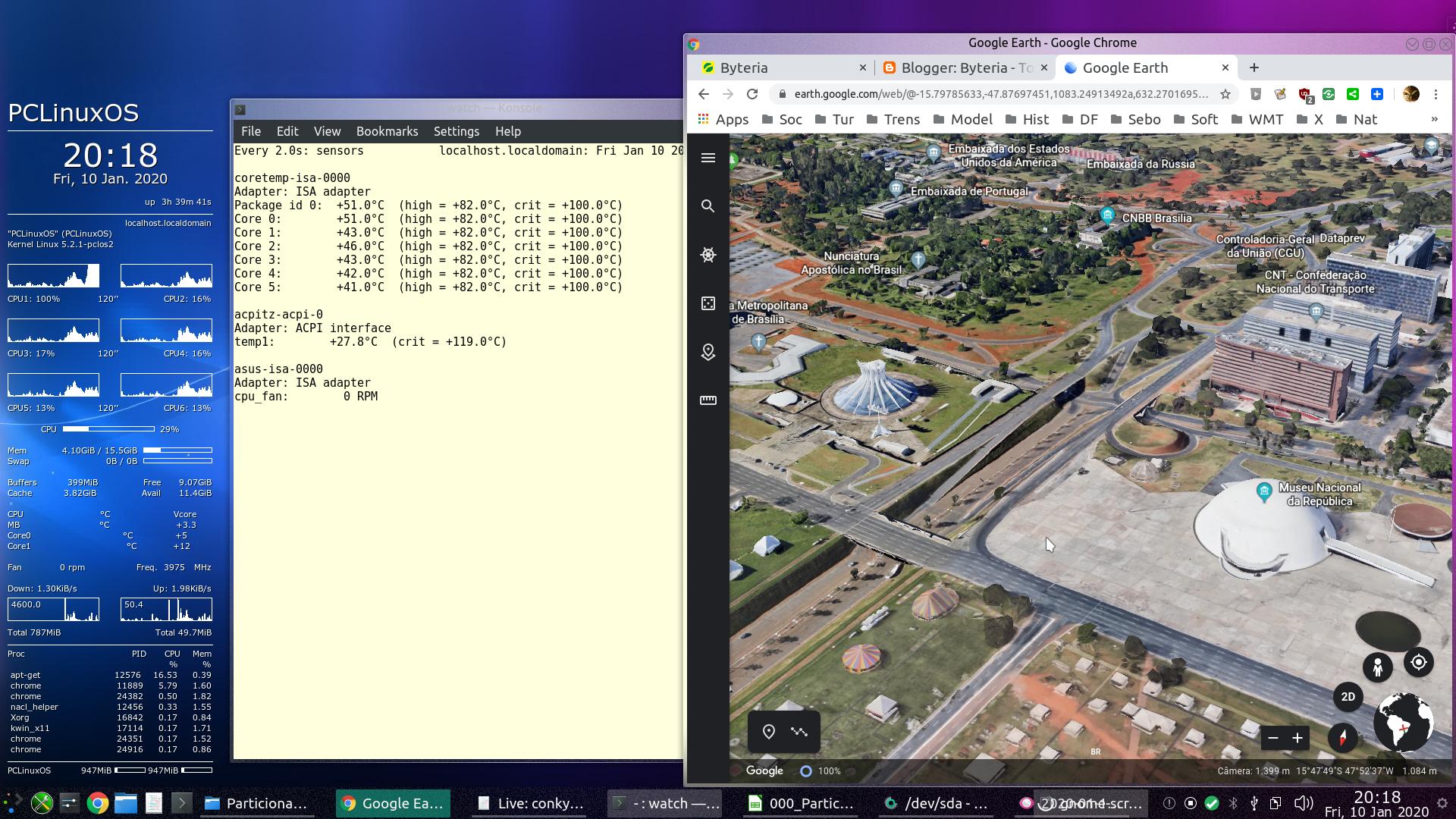The image size is (1456, 819).
Task: Open Konsole Settings menu
Action: (x=457, y=131)
